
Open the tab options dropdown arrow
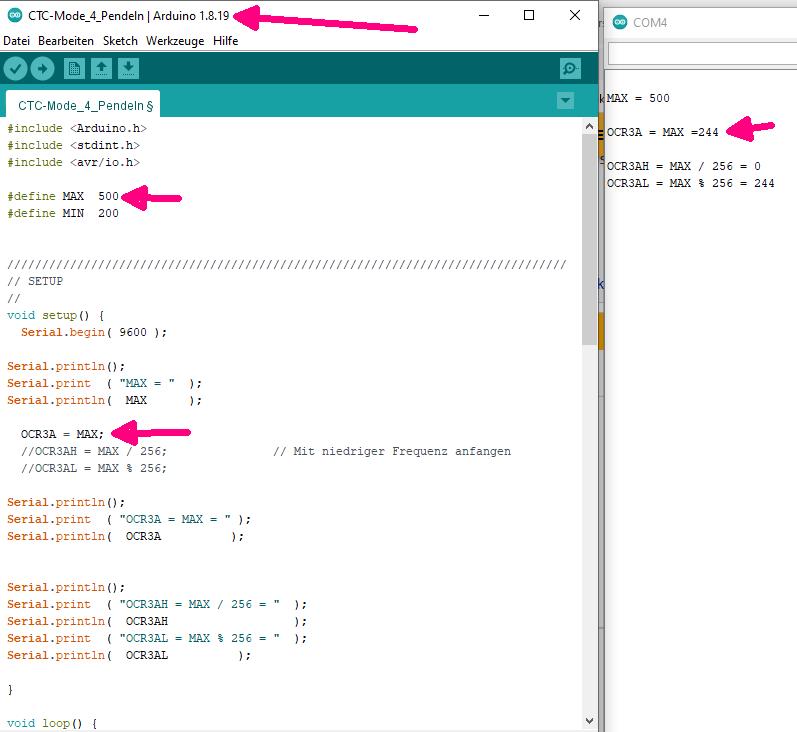[x=565, y=101]
